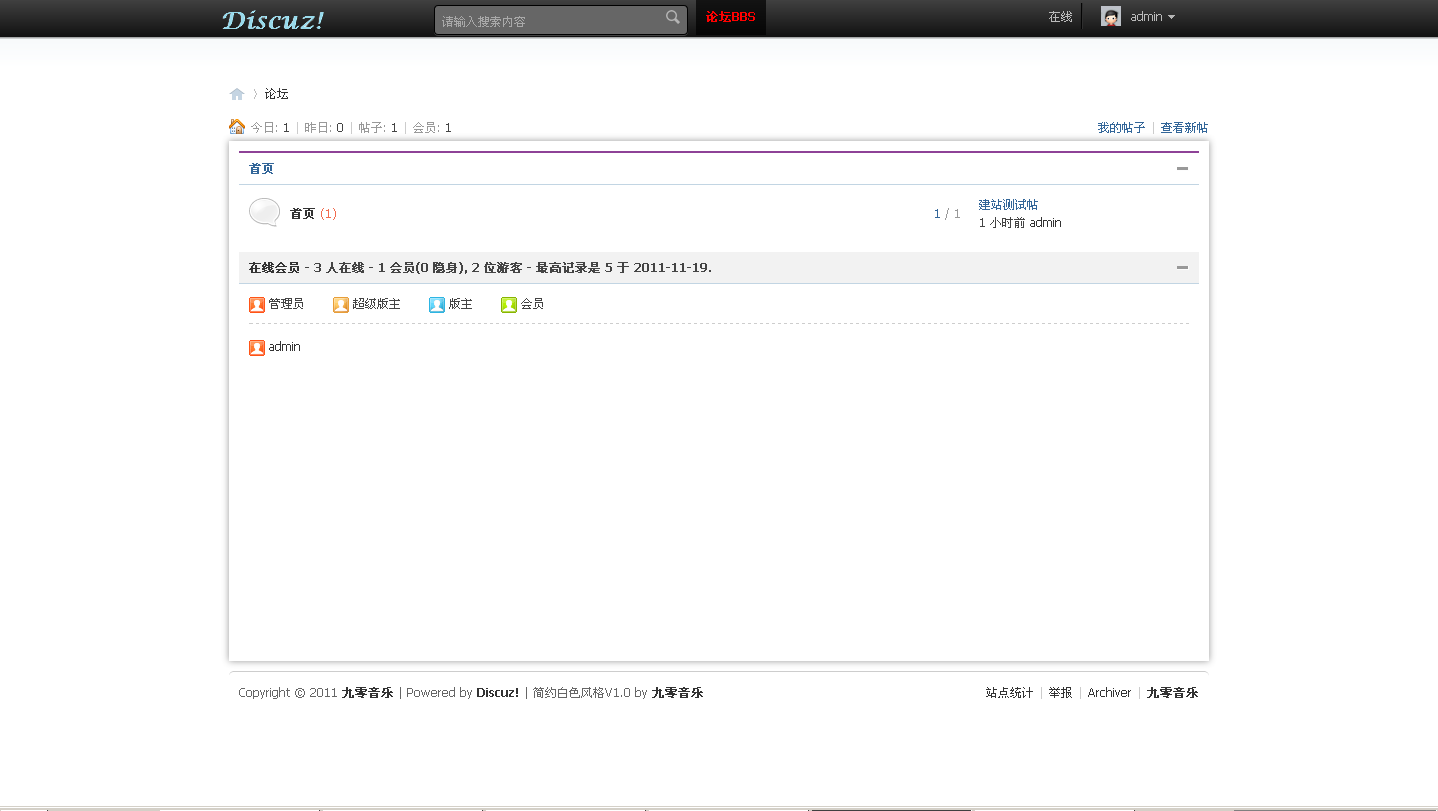Viewport: 1438px width, 811px height.
Task: Click 九零音乐 next to Copyright © 2011
Action: [x=367, y=693]
